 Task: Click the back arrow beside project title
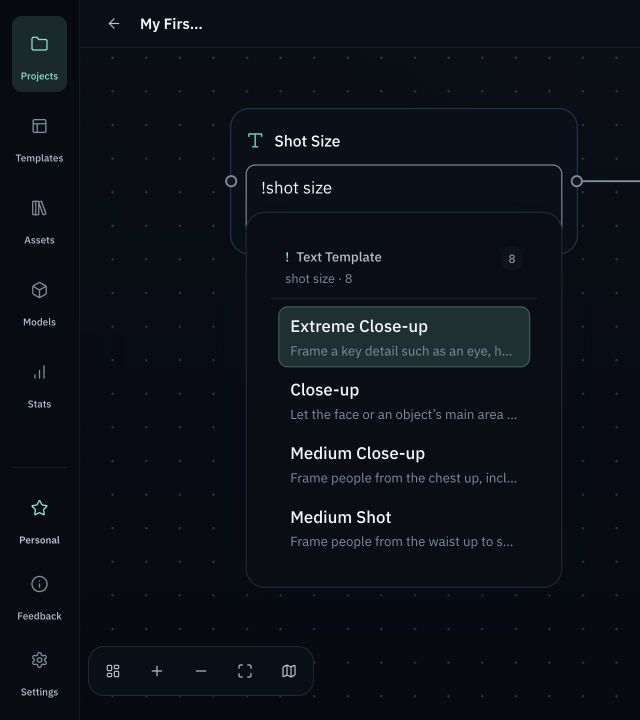tap(114, 23)
